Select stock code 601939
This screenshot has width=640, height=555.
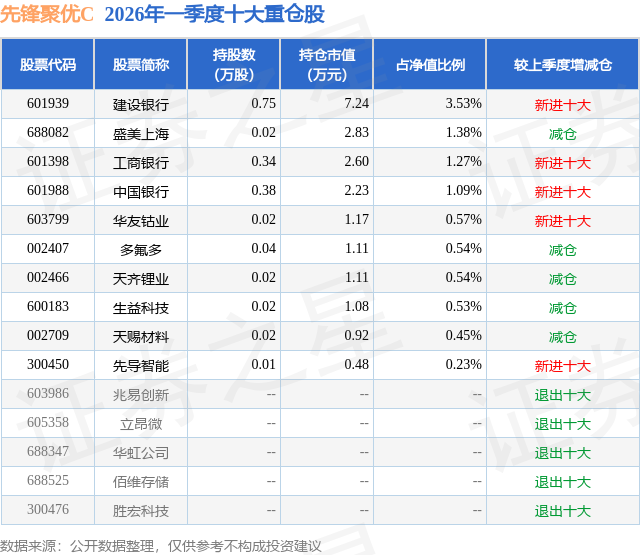point(48,103)
